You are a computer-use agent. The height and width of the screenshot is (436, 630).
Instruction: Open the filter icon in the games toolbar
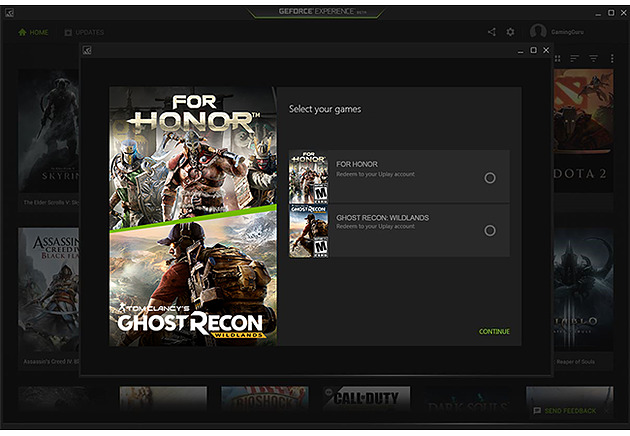593,59
